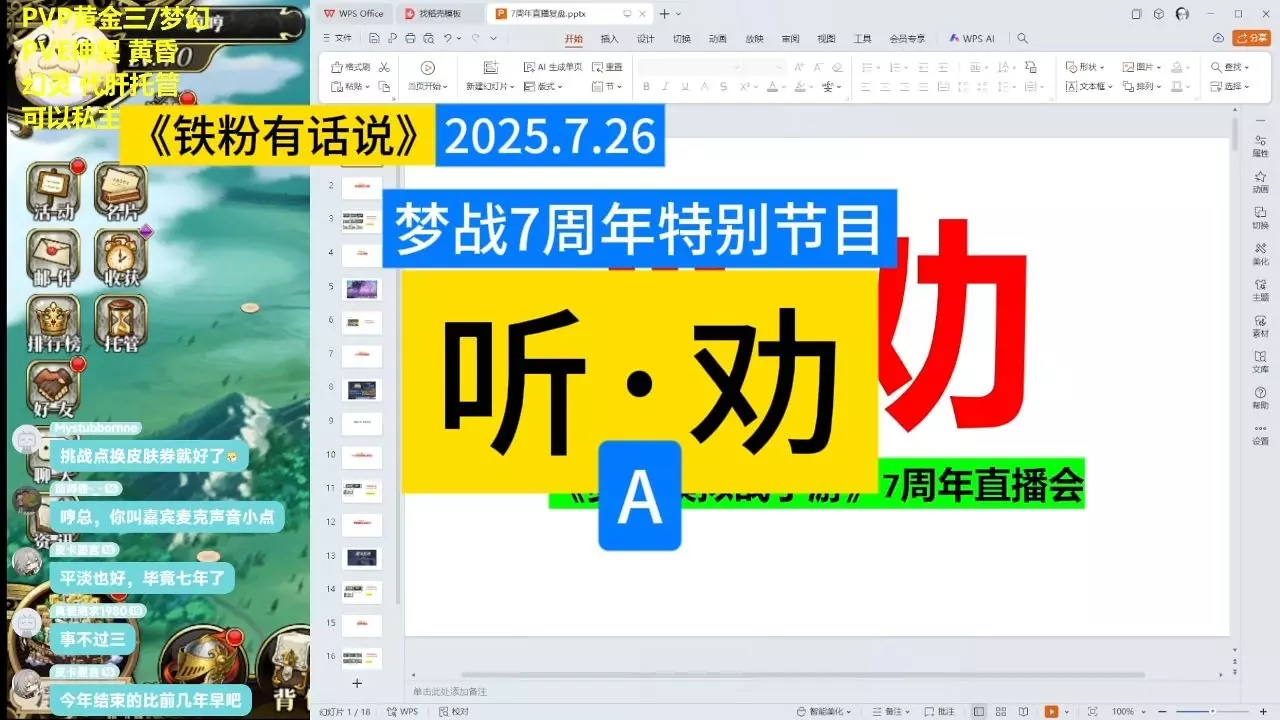Click the 分享 share button
This screenshot has width=1280, height=720.
point(1252,38)
